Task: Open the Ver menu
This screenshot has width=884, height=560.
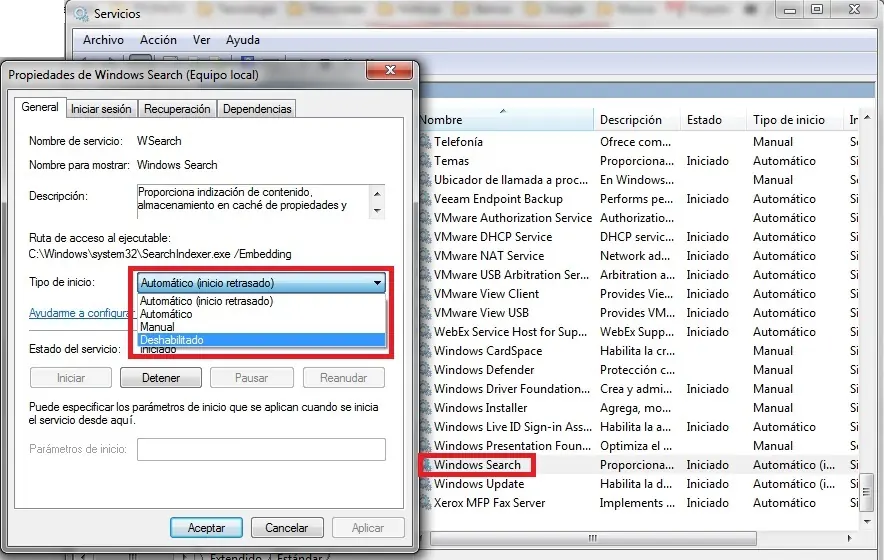Action: pyautogui.click(x=201, y=40)
